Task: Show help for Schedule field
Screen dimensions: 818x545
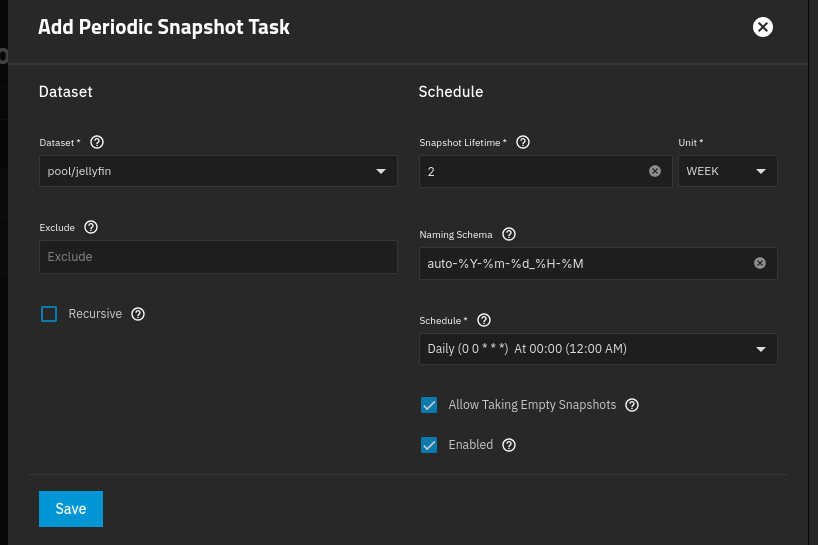Action: pos(484,320)
